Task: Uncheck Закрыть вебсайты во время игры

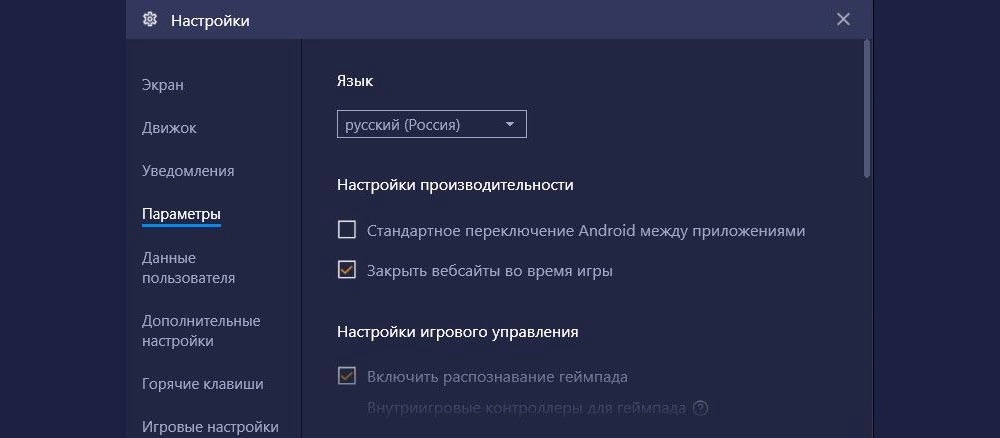Action: pos(346,270)
